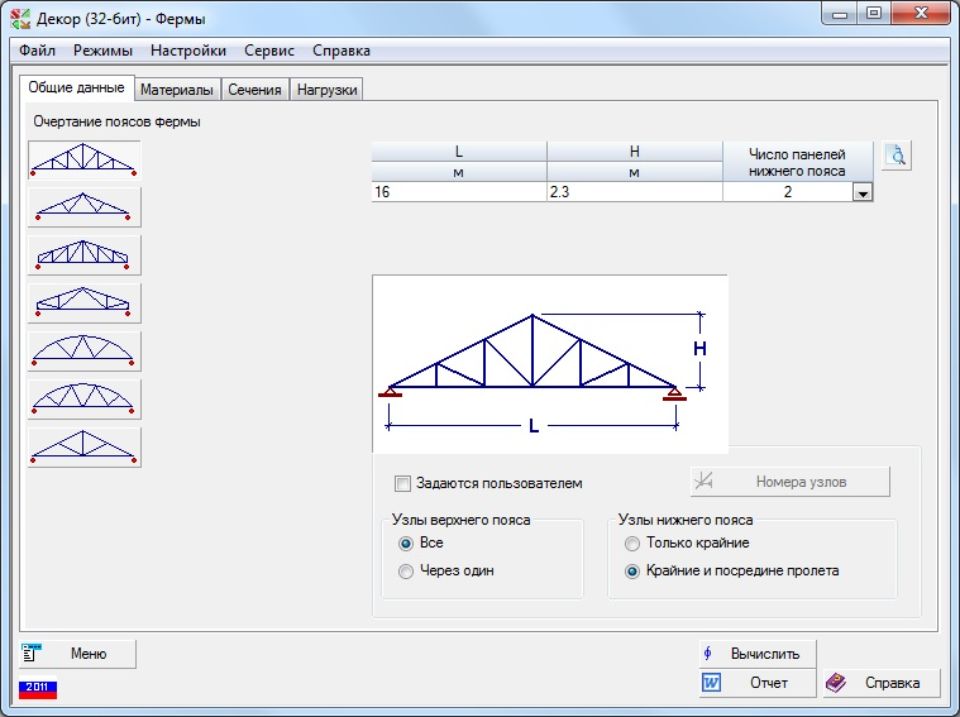Select the sixth truss outline (second arched)
The width and height of the screenshot is (960, 717).
tap(84, 399)
